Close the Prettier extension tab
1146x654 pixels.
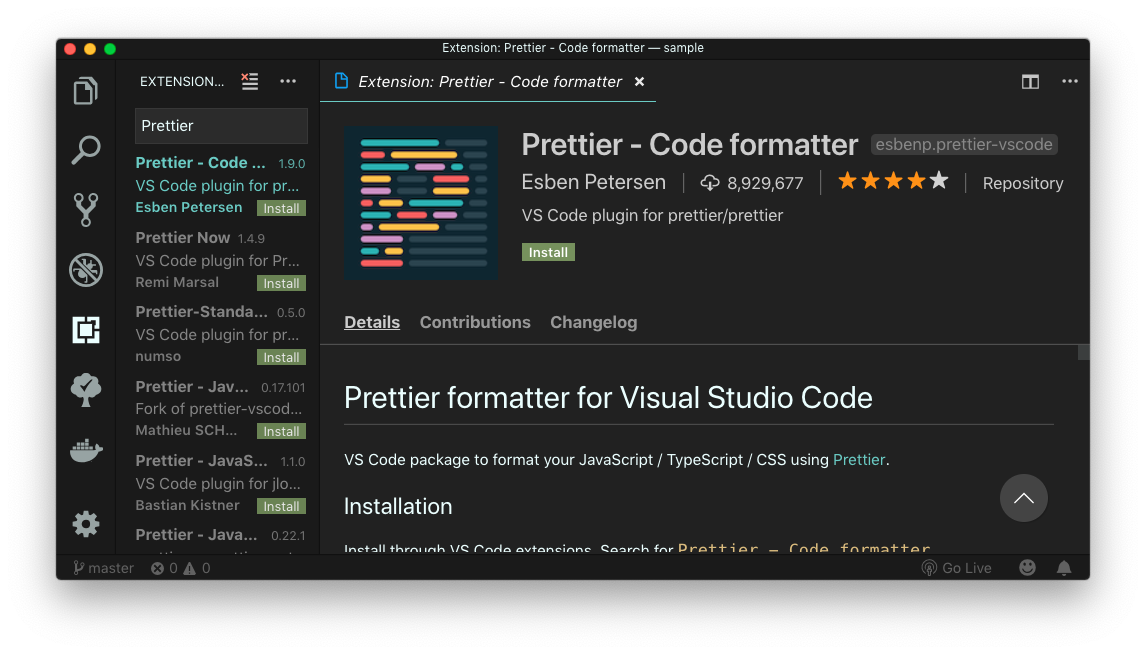click(640, 82)
